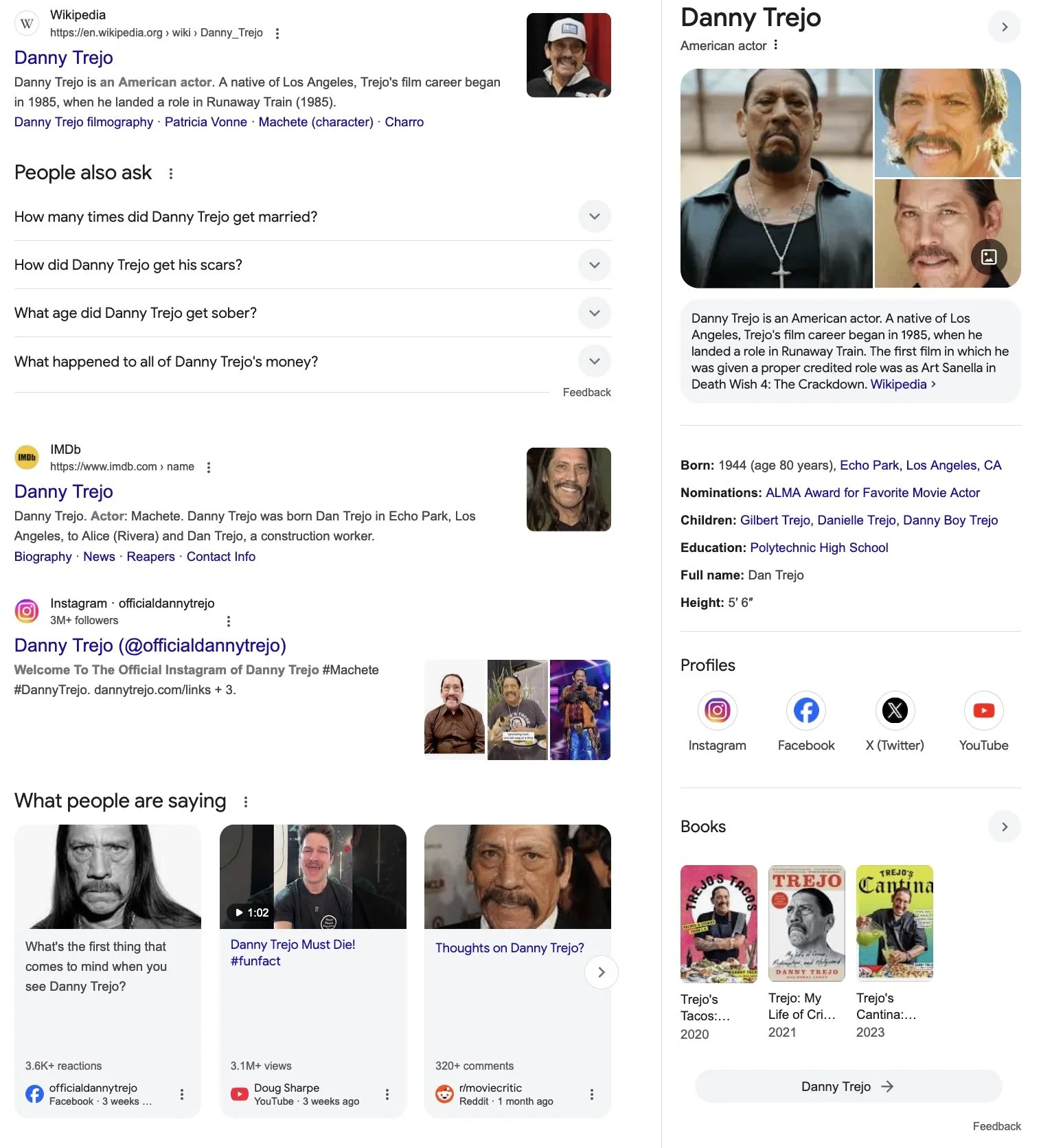Open options for the r/moviecritic Reddit card

pyautogui.click(x=592, y=1094)
